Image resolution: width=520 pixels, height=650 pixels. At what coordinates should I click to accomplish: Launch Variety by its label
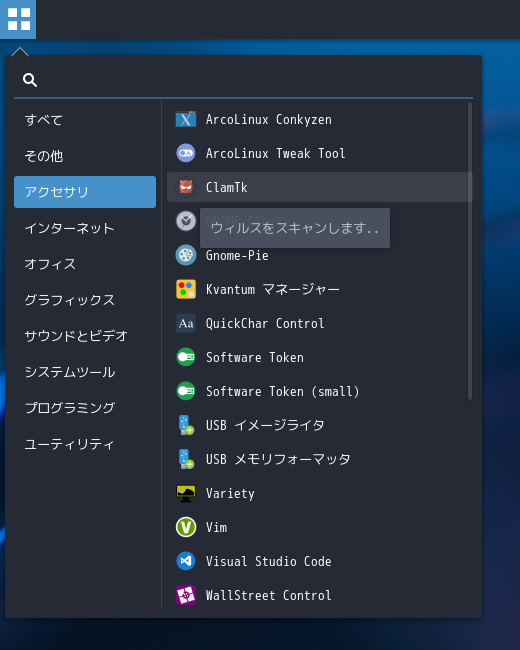coord(230,494)
